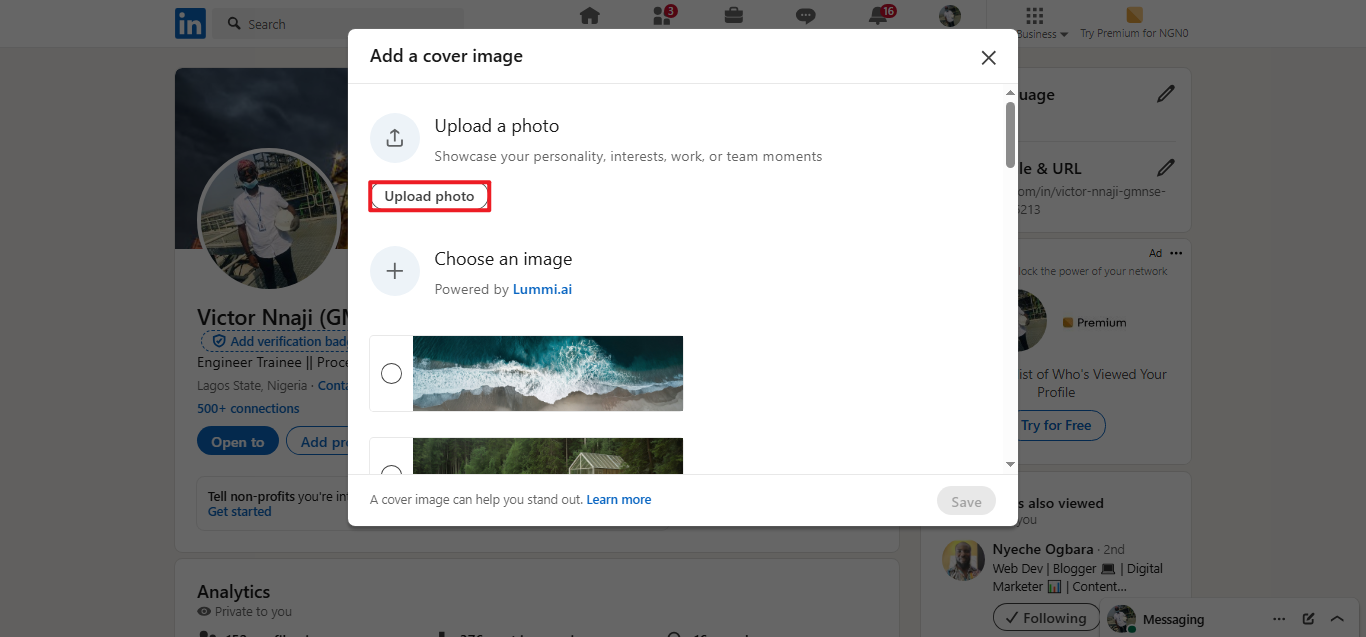Click the ocean waves cover thumbnail
This screenshot has width=1366, height=637.
[x=548, y=373]
